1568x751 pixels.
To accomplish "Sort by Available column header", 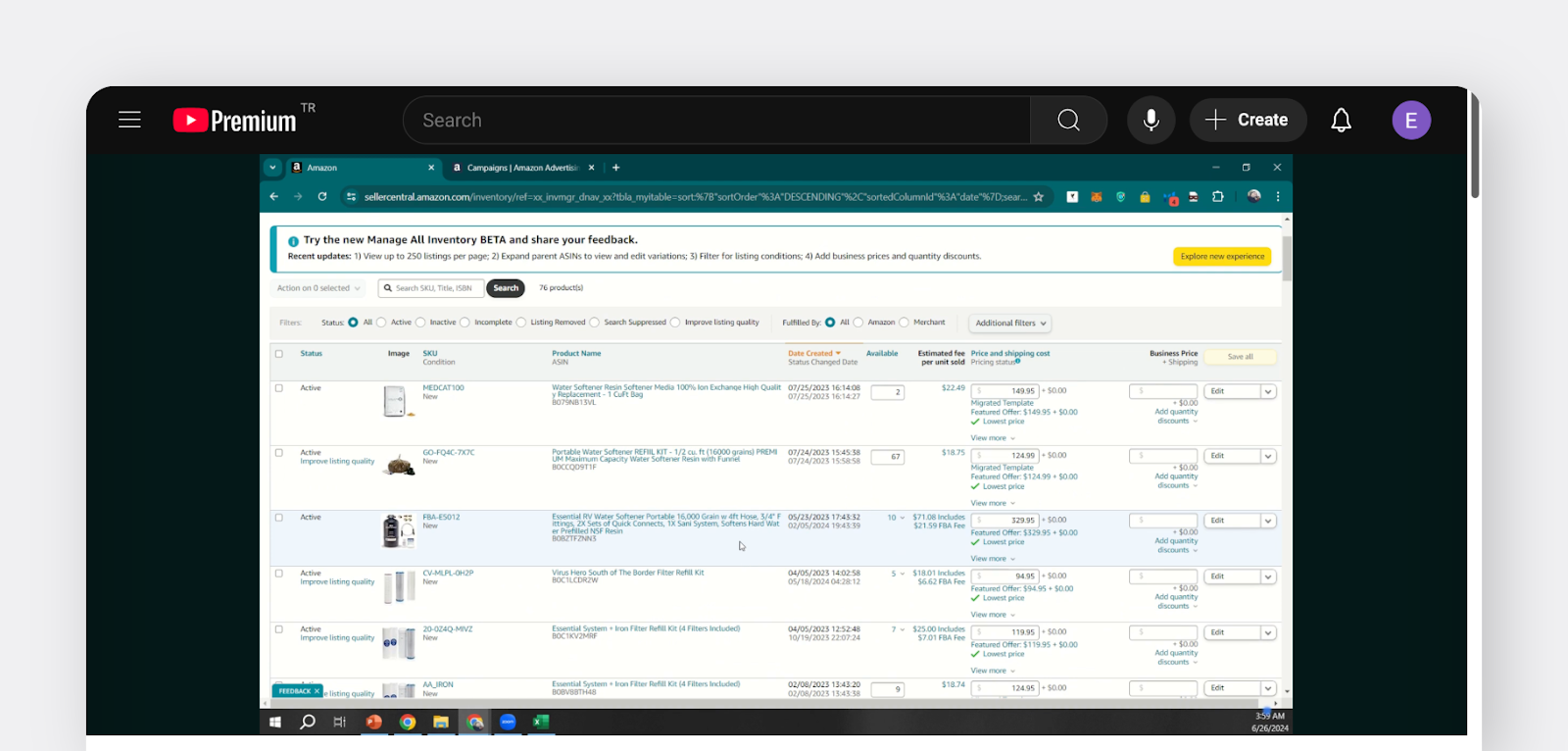I will click(882, 353).
